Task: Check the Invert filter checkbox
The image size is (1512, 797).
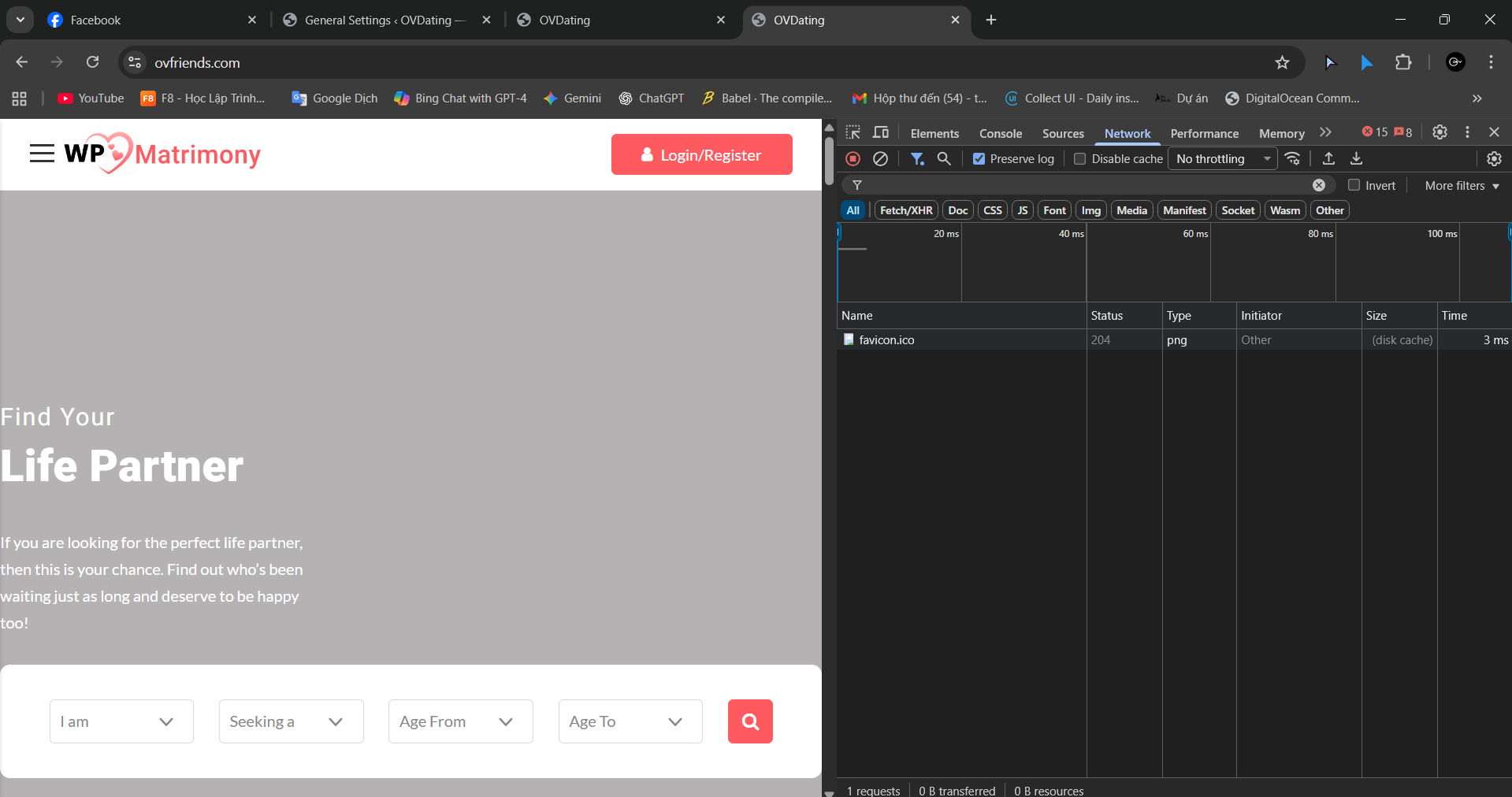Action: [1354, 185]
